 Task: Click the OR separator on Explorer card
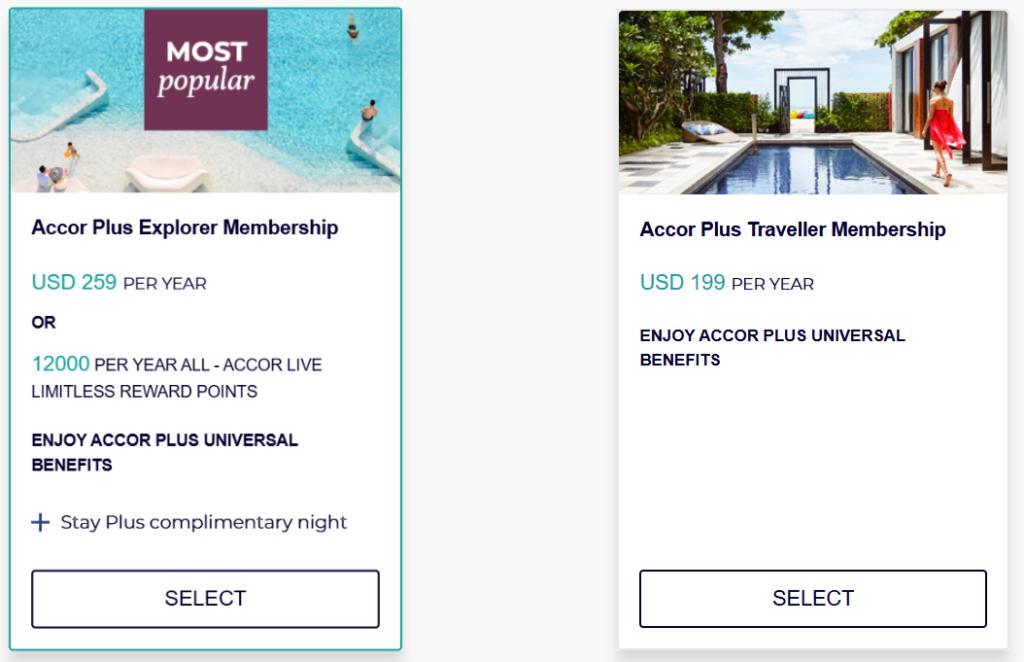coord(44,323)
